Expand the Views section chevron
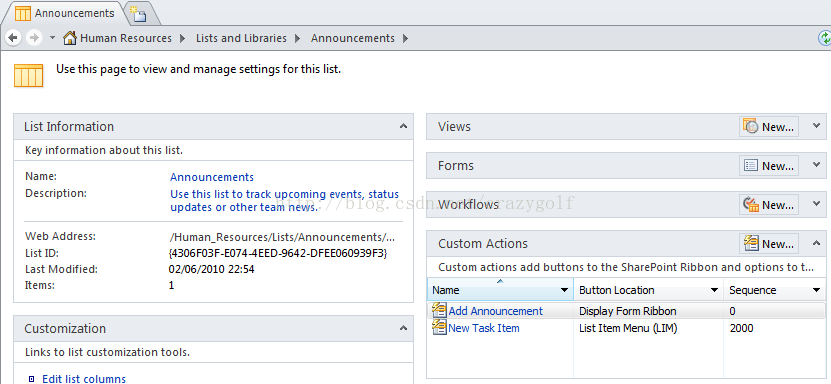Screen dimensions: 831x384 pyautogui.click(x=816, y=126)
